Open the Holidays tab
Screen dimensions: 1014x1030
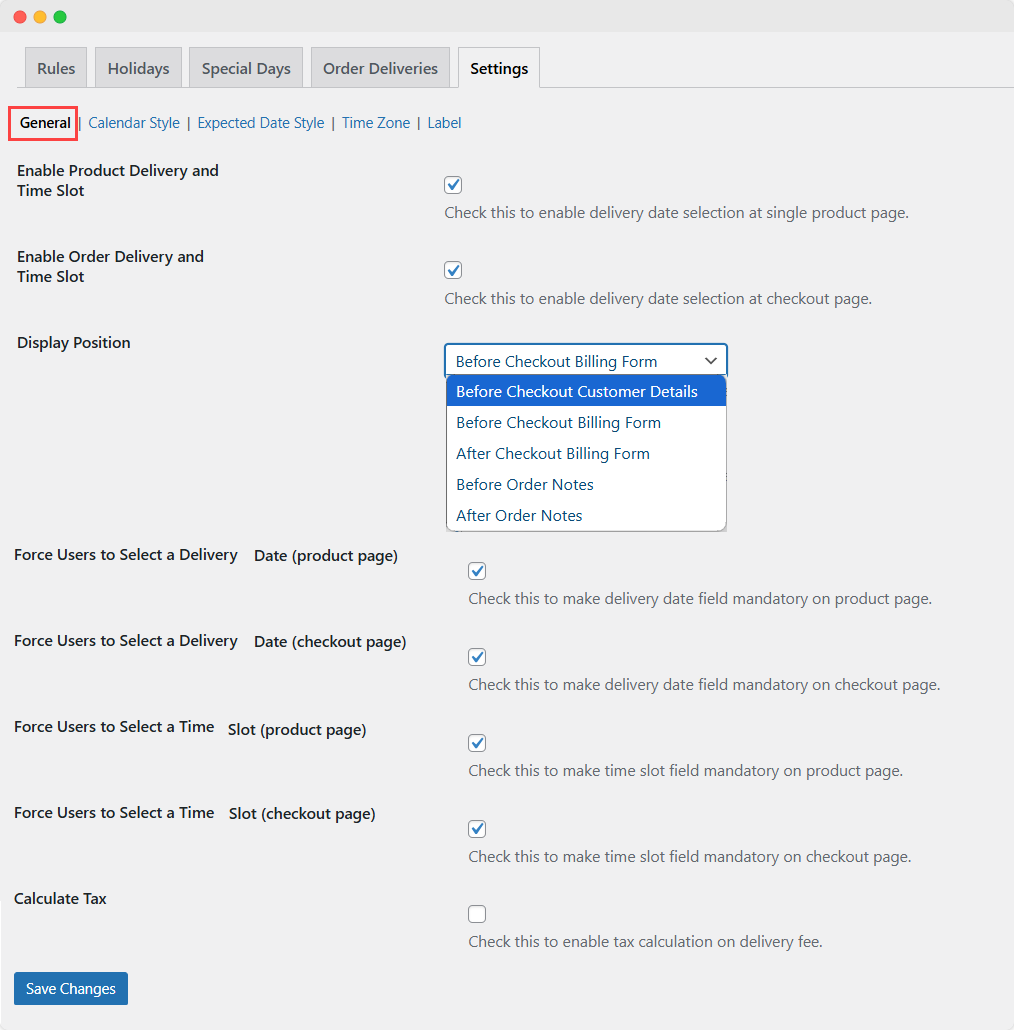click(138, 67)
